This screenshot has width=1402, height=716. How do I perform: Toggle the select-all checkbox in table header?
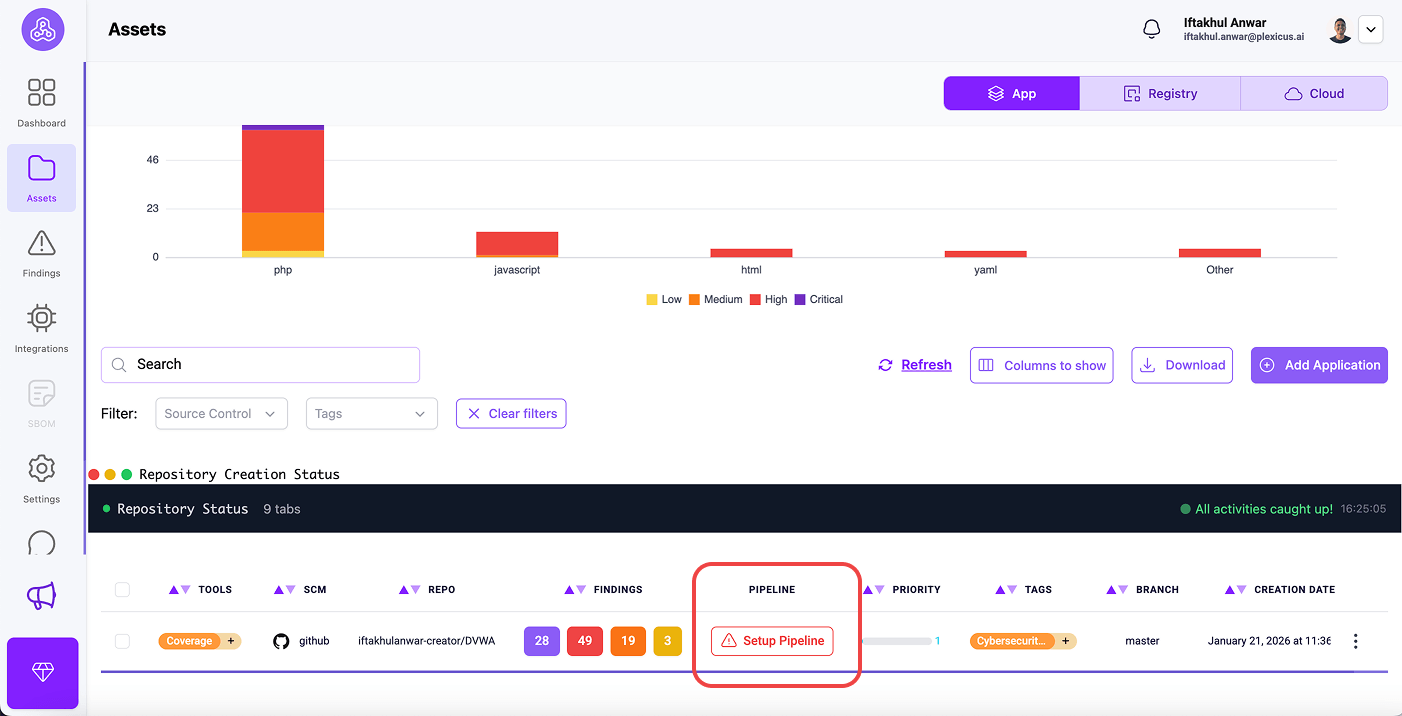coord(122,590)
